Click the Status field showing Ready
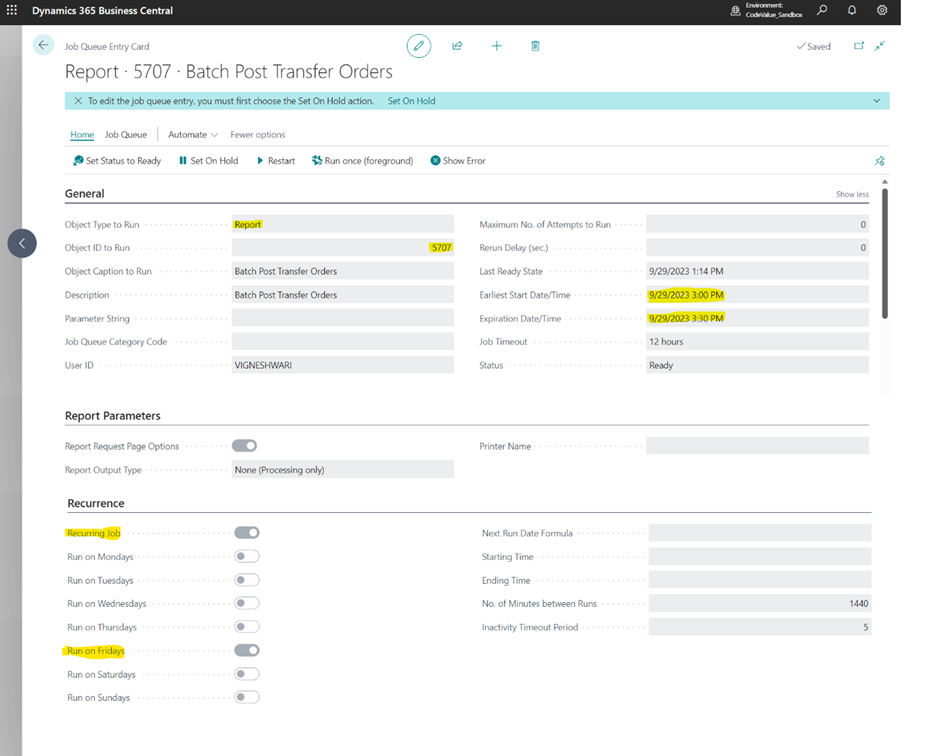 click(757, 365)
